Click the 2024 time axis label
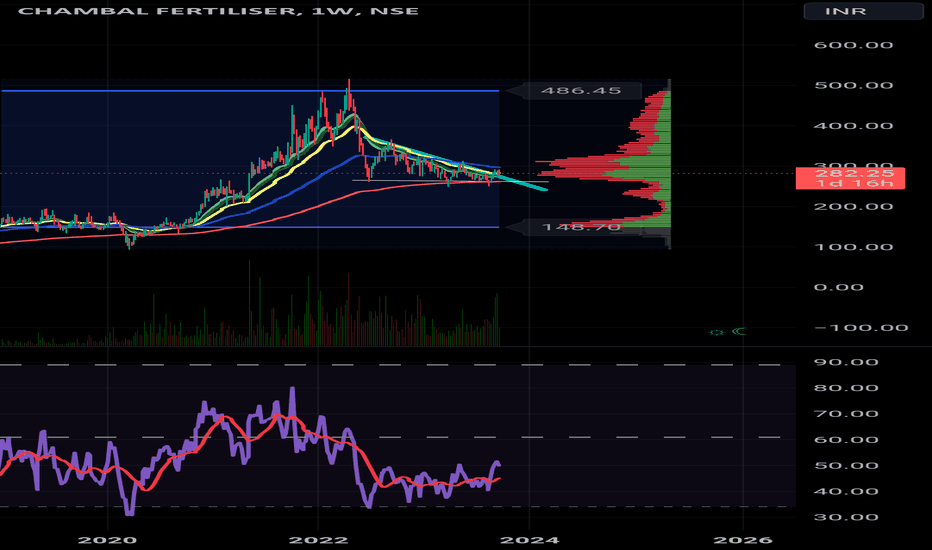This screenshot has height=550, width=932. click(x=530, y=540)
